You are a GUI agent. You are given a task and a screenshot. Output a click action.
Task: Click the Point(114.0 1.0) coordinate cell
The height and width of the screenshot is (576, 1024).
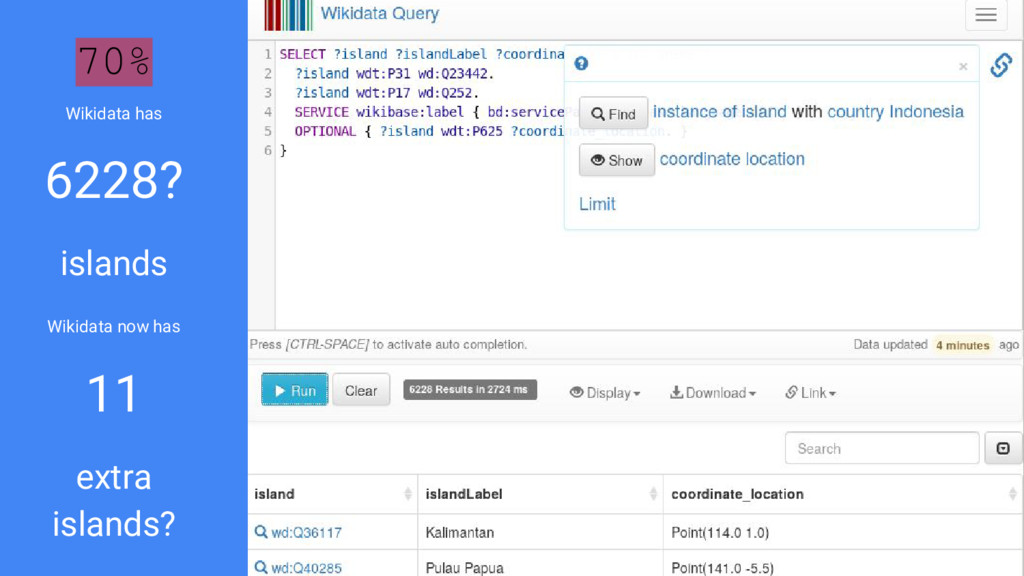pyautogui.click(x=843, y=532)
